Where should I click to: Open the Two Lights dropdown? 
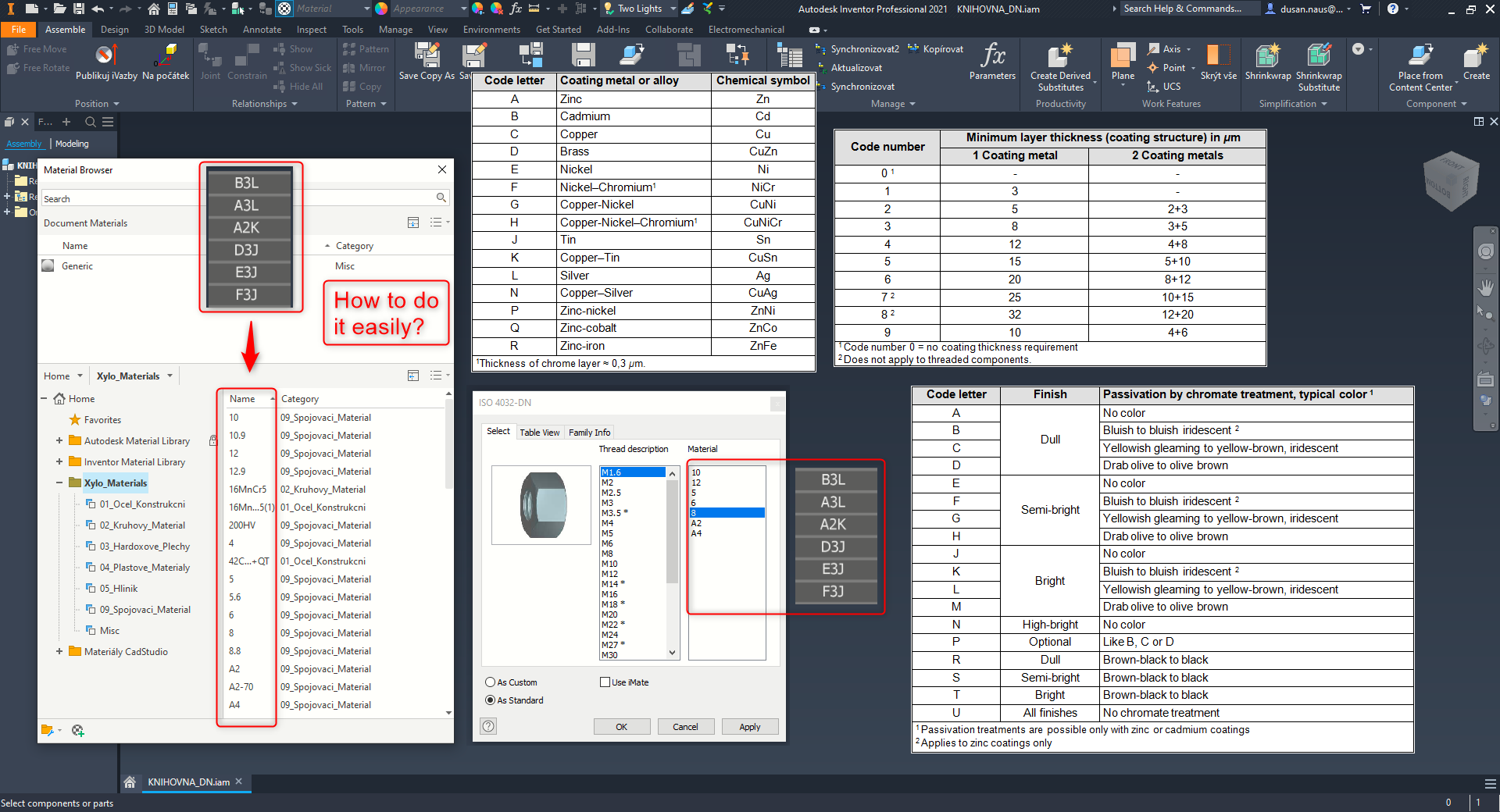672,9
